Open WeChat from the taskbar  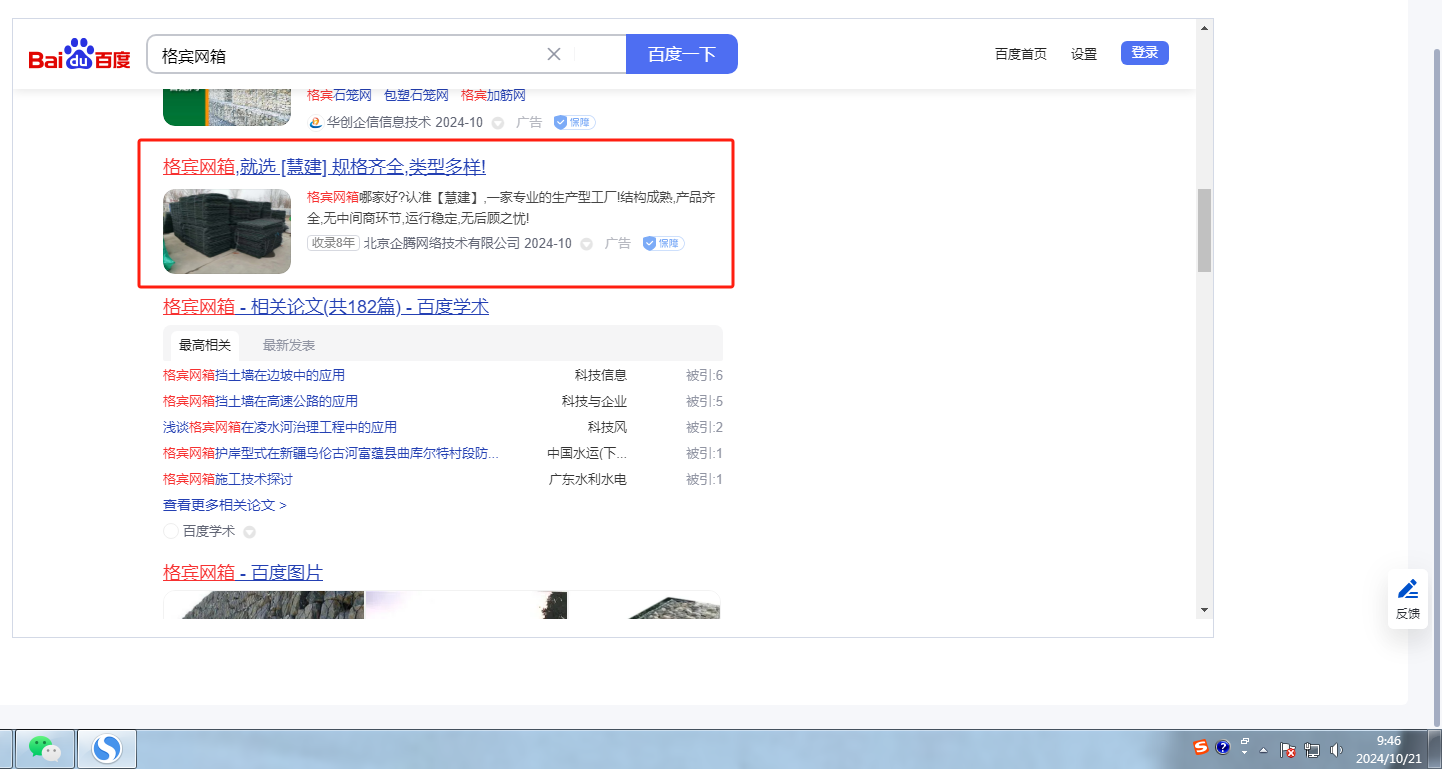[44, 748]
